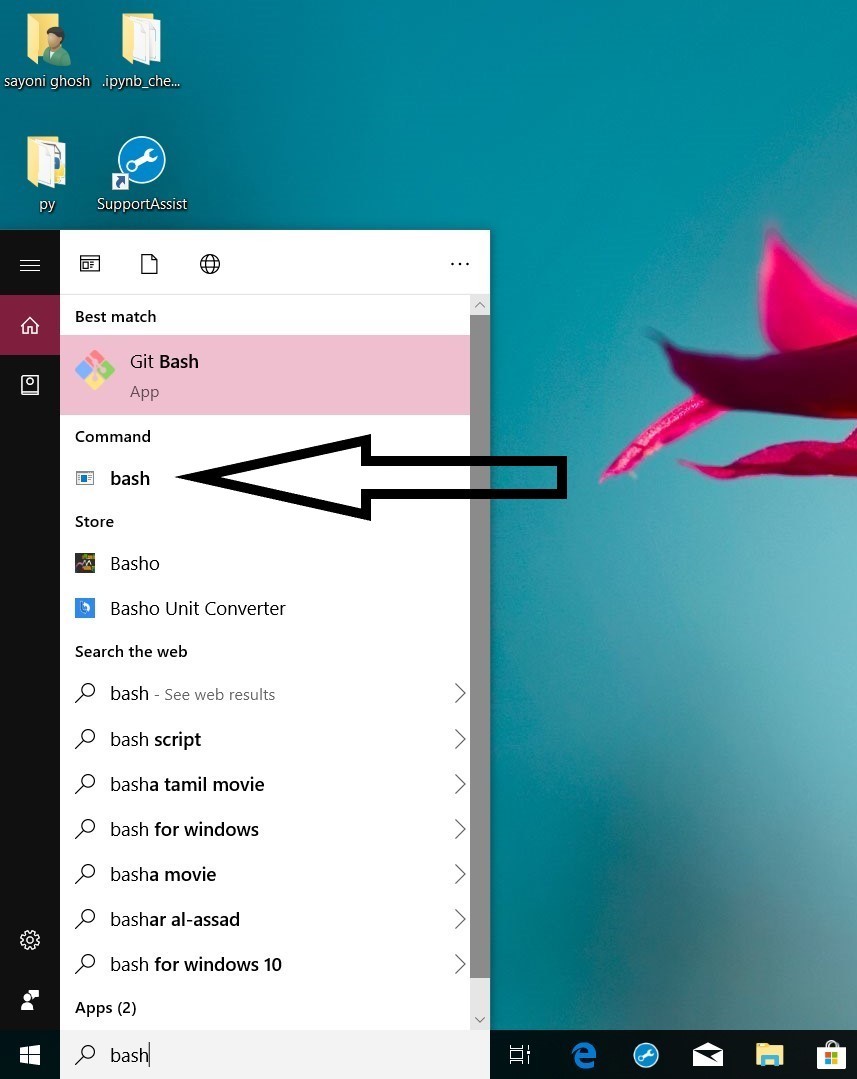Click the Basho Unit Converter icon

[85, 608]
